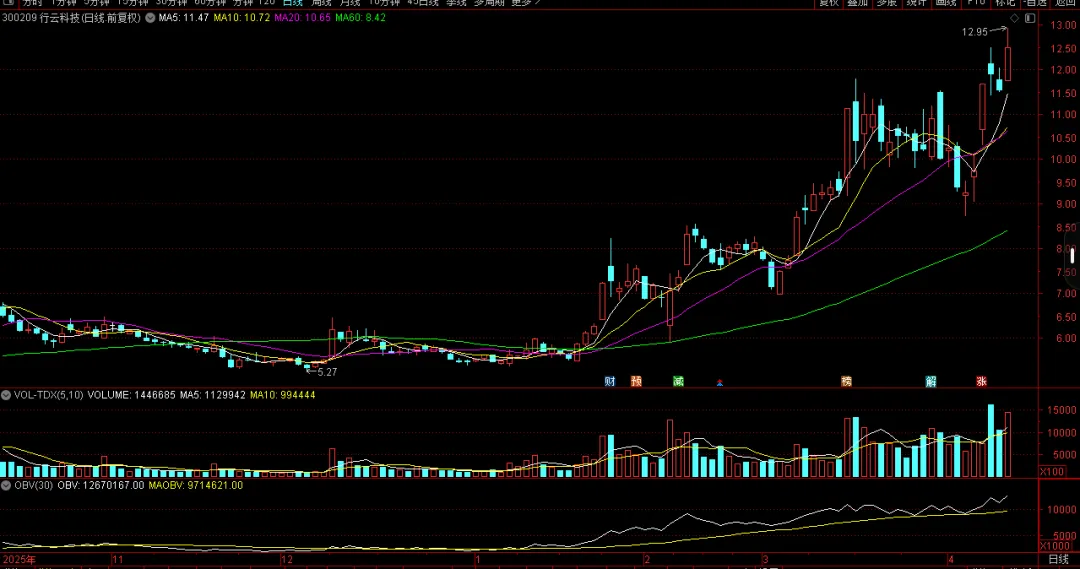Click the 涨 limit-up event marker
Screen dimensions: 1080x569
(x=981, y=381)
